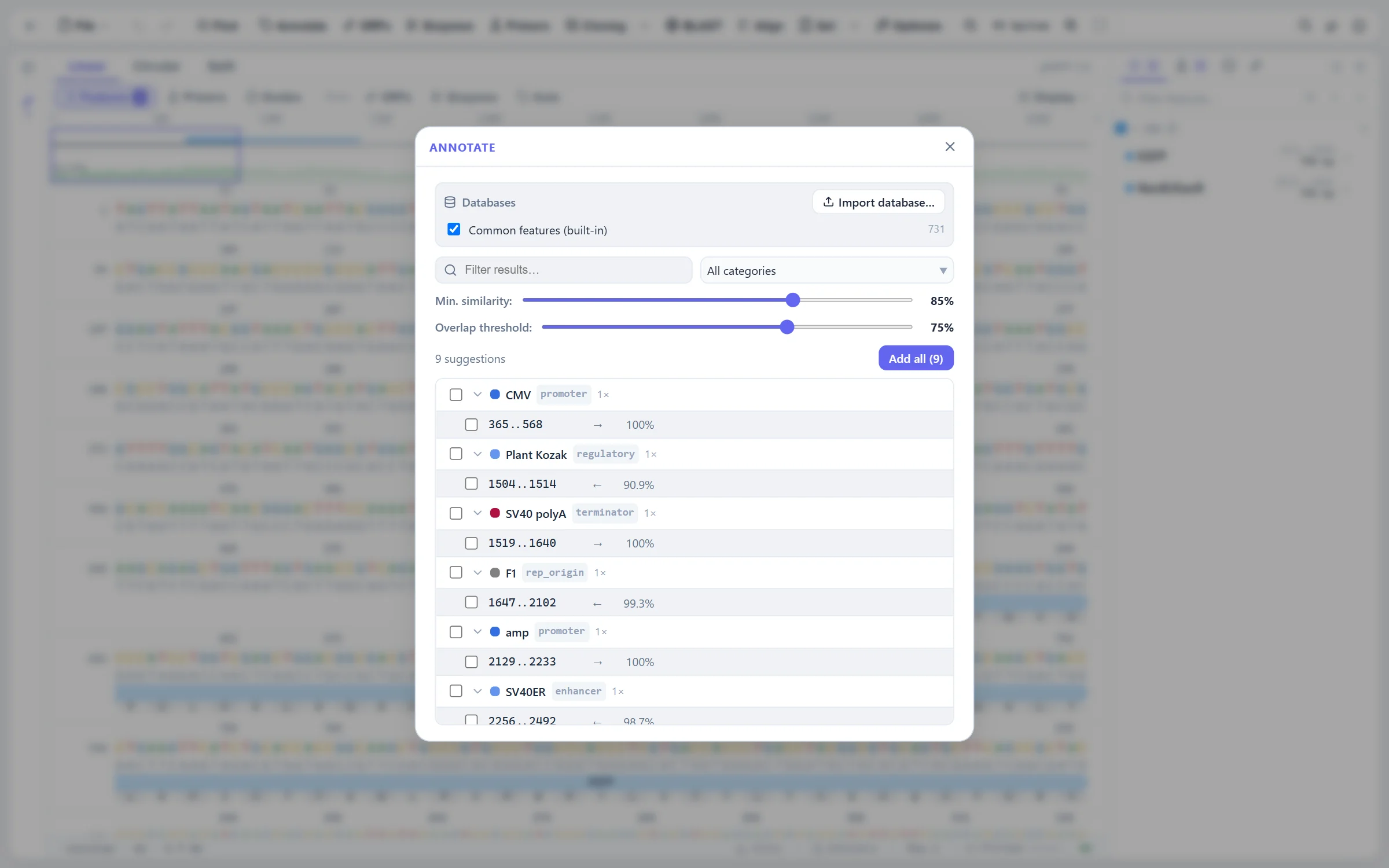1389x868 pixels.
Task: Check the 1647..2102 match checkbox
Action: [472, 602]
